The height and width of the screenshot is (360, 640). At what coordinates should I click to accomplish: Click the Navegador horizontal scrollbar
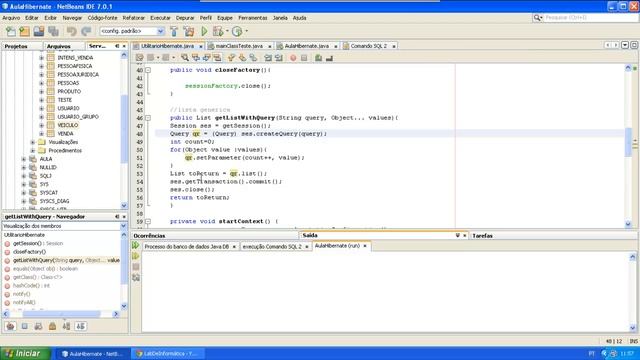point(61,314)
